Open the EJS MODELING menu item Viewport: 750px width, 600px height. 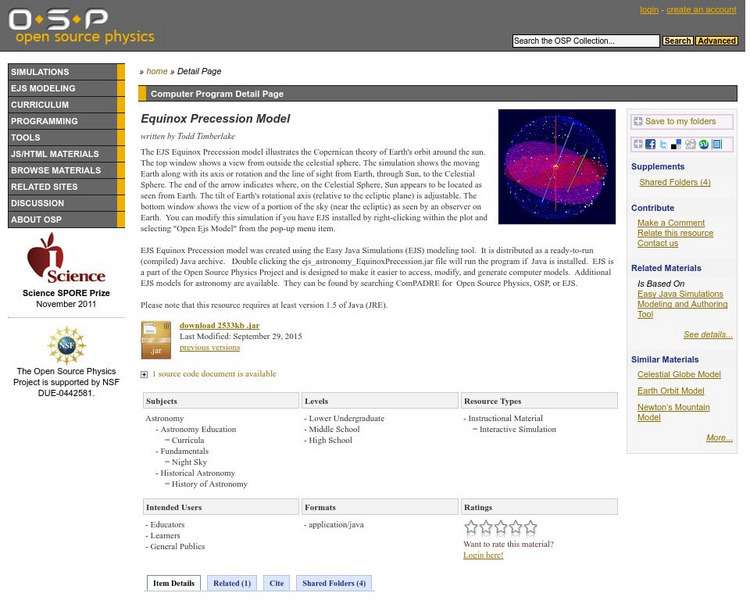click(x=66, y=88)
